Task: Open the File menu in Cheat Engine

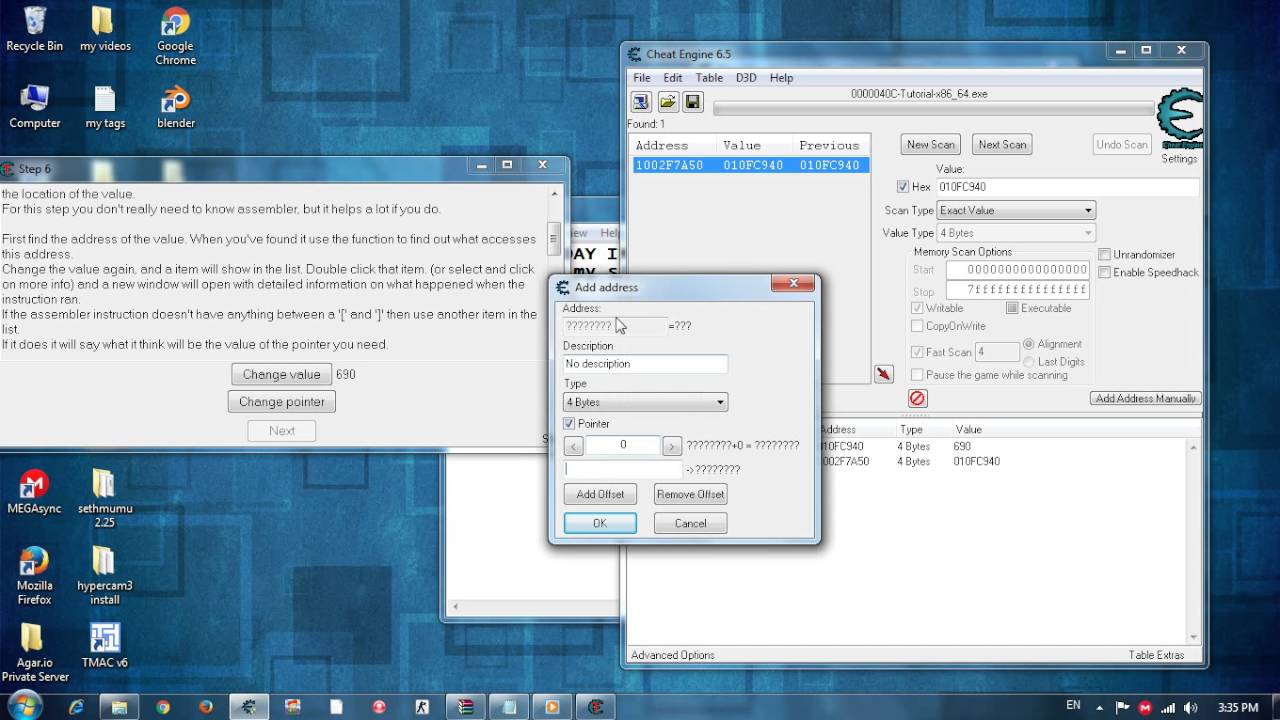Action: (642, 77)
